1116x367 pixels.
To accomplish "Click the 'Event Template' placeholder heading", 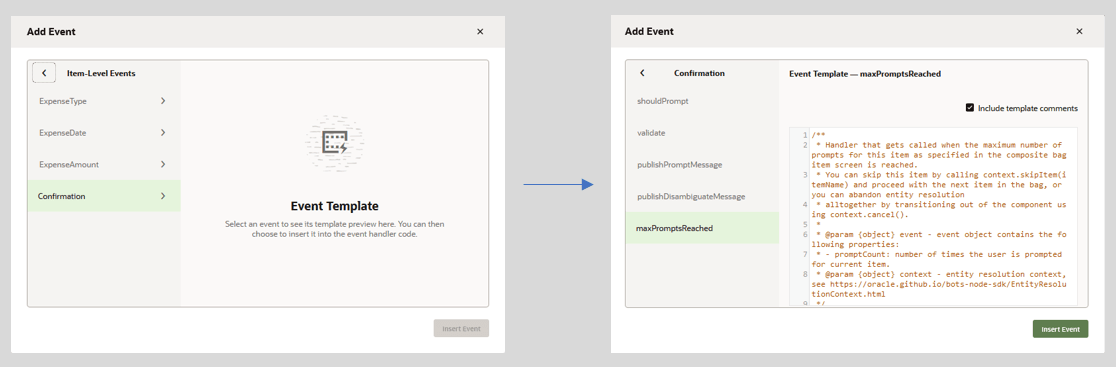I will click(335, 206).
